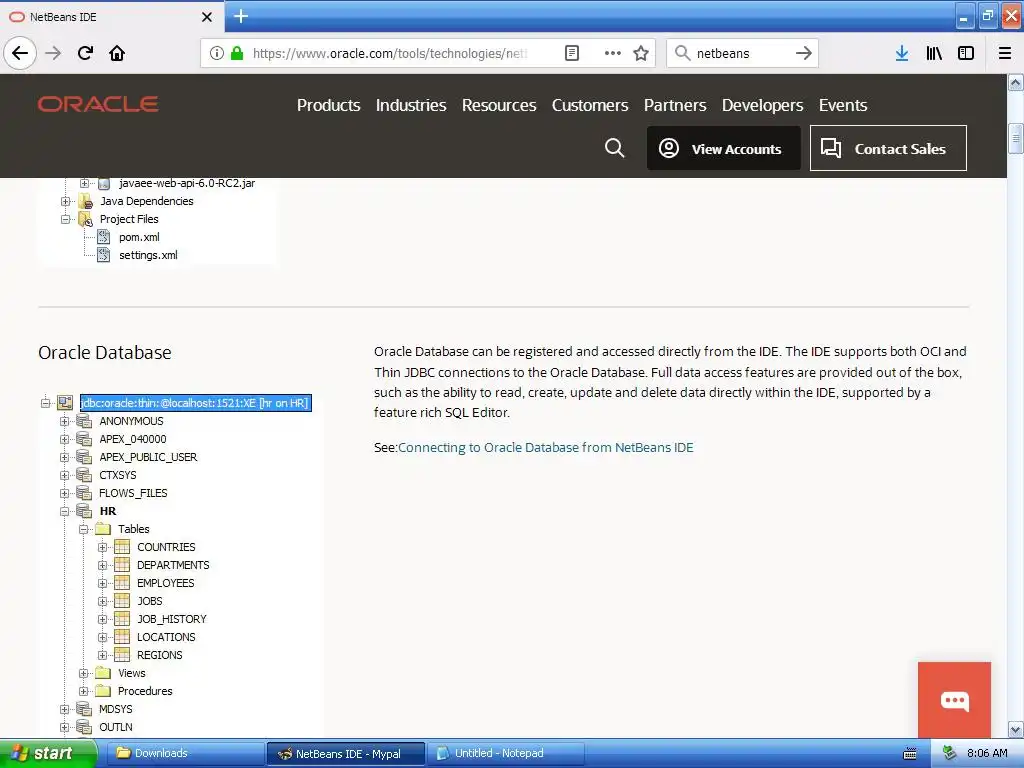The width and height of the screenshot is (1024, 768).
Task: Submit netbeans search with go arrow
Action: pos(803,53)
